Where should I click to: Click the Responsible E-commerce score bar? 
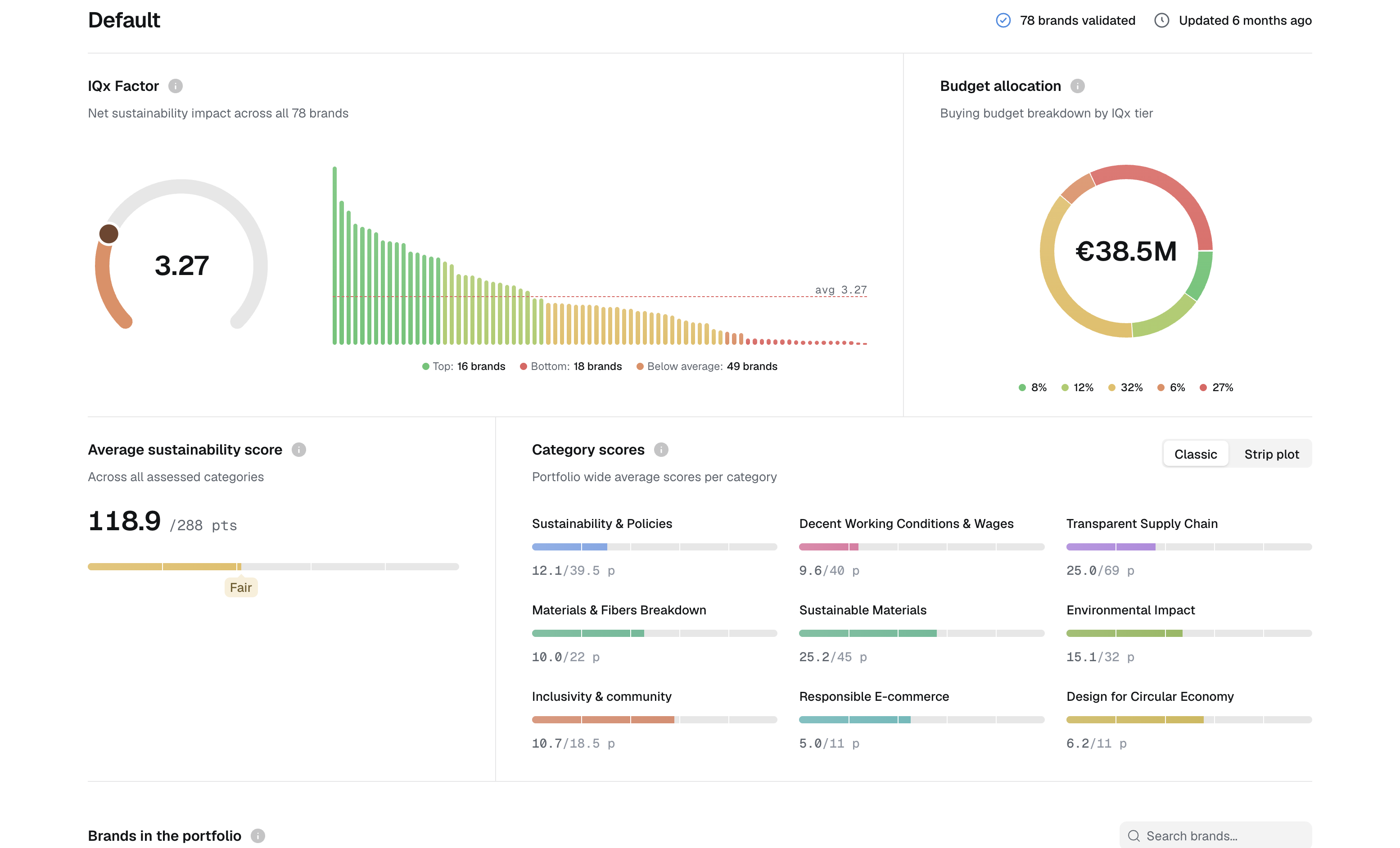click(x=921, y=720)
